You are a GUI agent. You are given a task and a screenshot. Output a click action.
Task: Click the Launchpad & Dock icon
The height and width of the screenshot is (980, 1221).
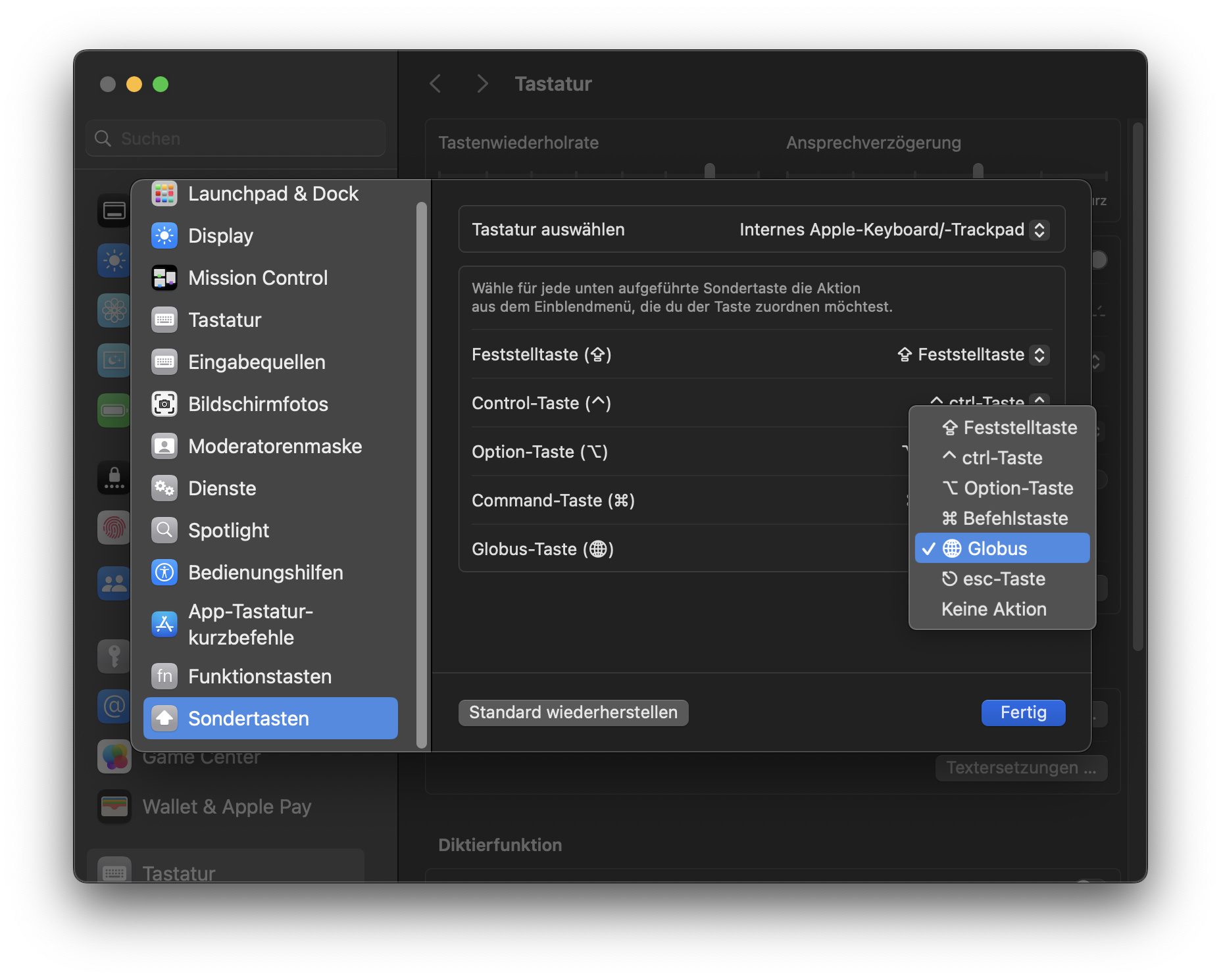(x=164, y=194)
